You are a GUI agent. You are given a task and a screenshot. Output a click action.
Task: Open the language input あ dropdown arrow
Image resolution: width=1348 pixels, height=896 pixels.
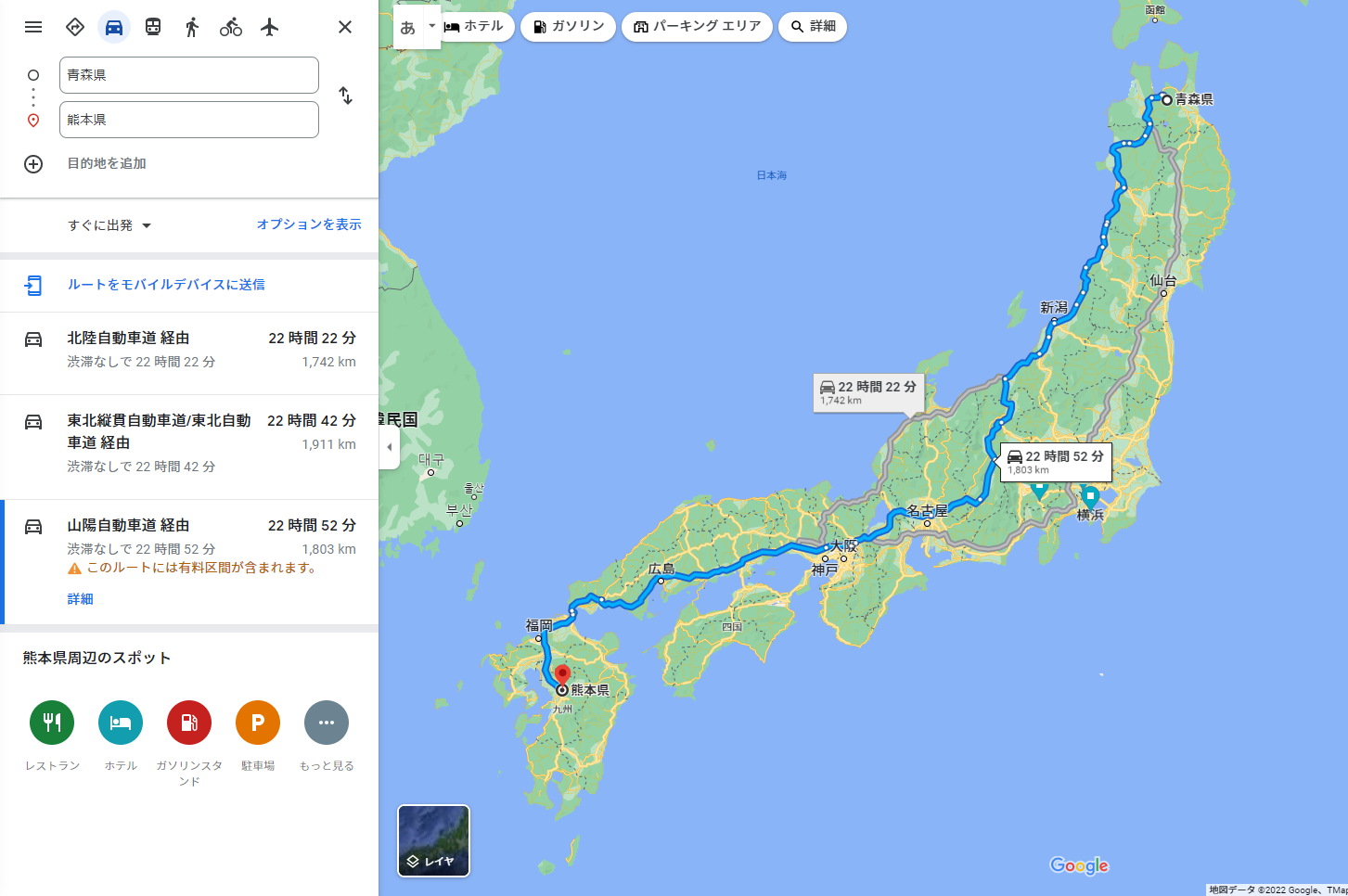tap(431, 26)
